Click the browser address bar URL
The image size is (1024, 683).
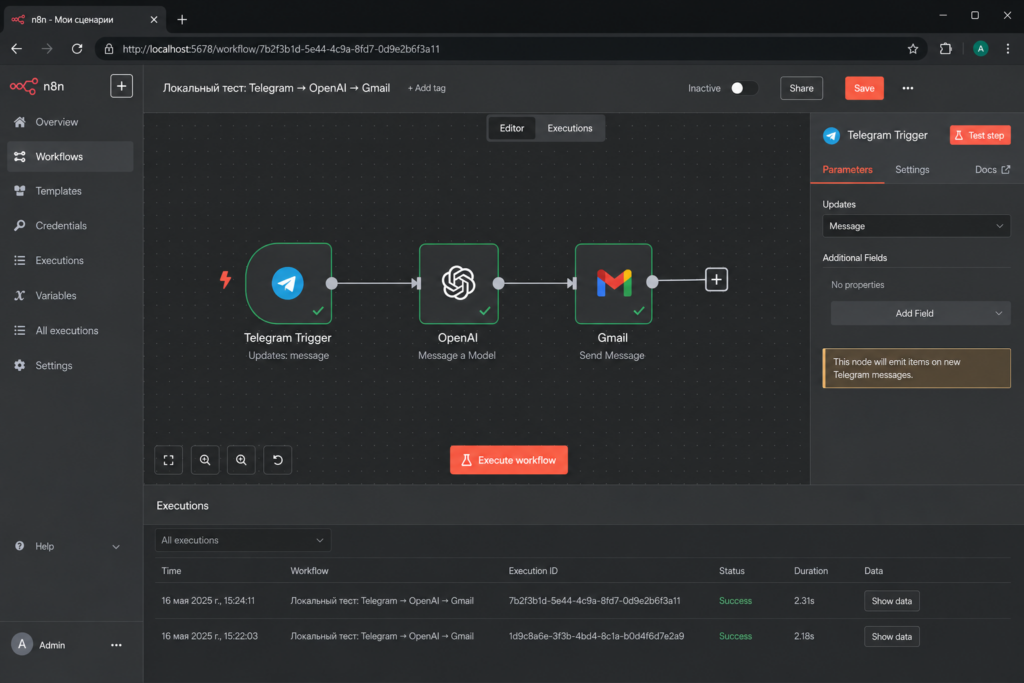[281, 49]
